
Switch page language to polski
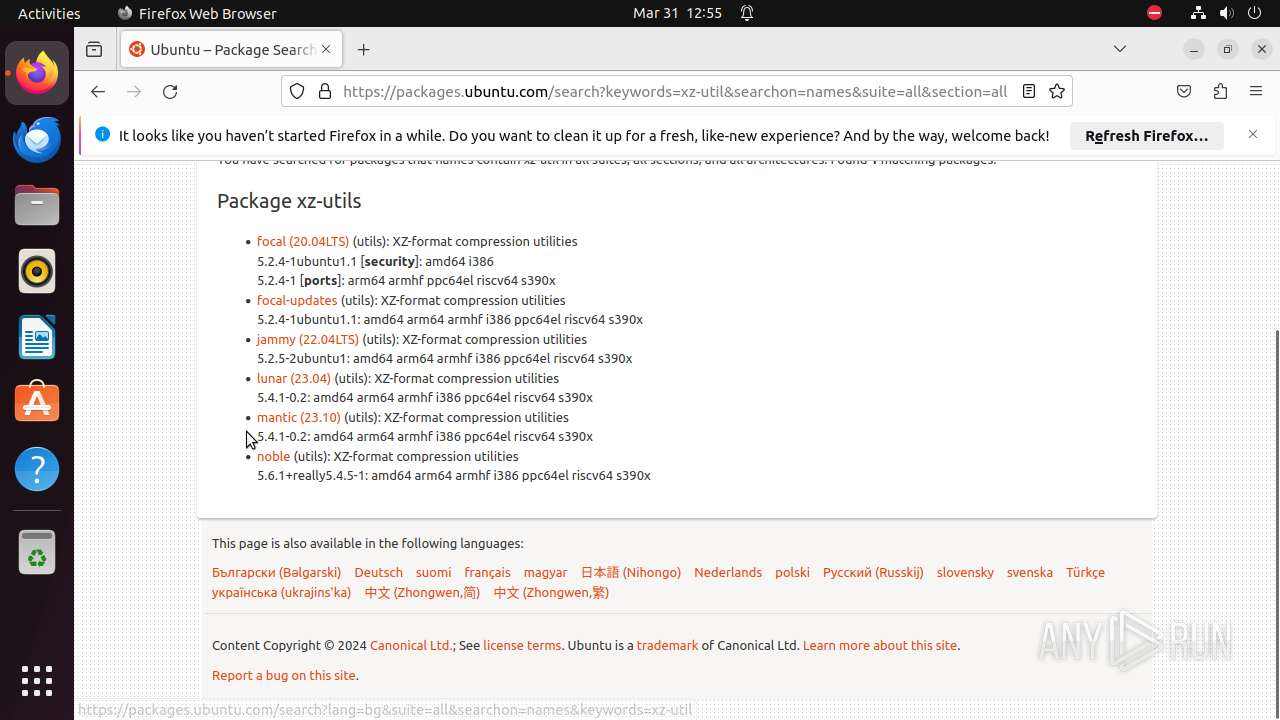[792, 572]
